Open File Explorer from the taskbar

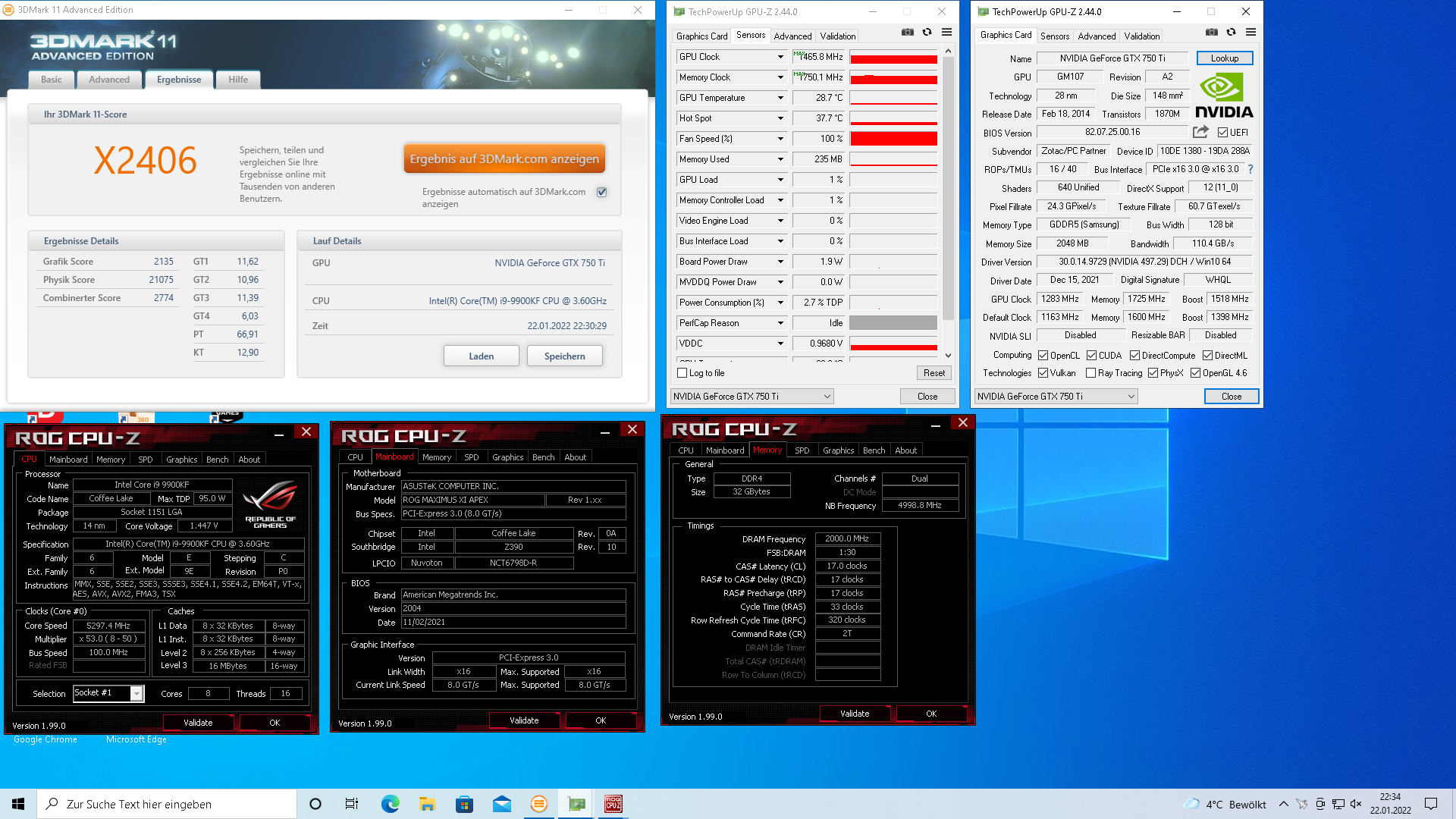click(427, 804)
